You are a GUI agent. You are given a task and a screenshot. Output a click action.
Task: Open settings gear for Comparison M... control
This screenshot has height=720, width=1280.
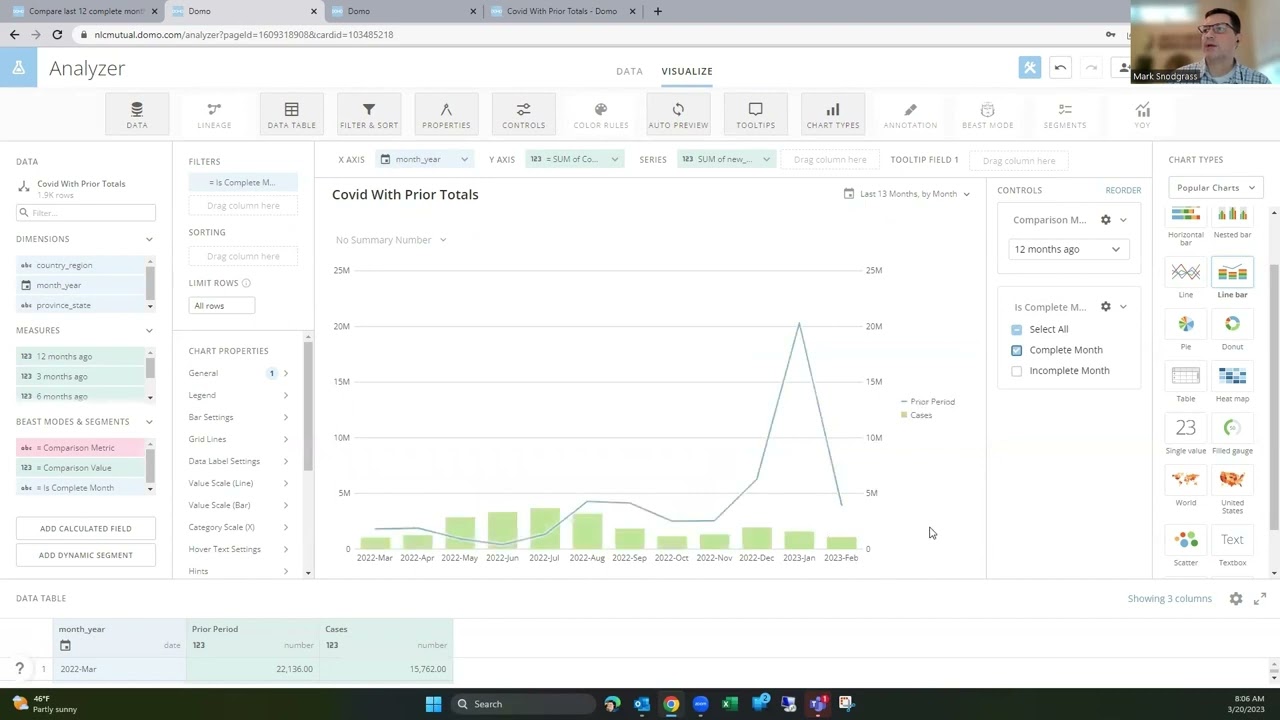1106,220
